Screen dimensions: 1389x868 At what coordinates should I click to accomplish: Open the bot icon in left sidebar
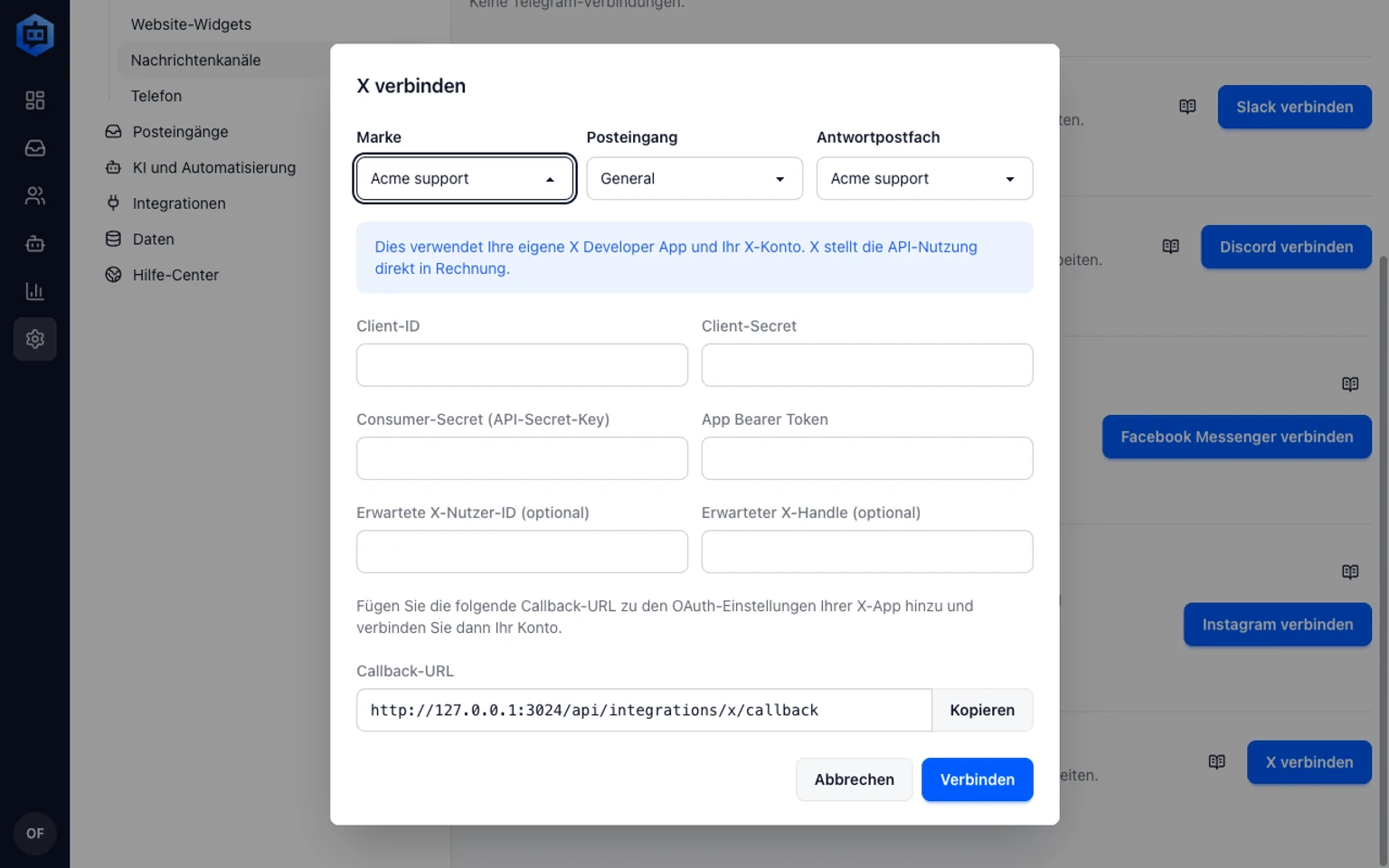point(34,244)
